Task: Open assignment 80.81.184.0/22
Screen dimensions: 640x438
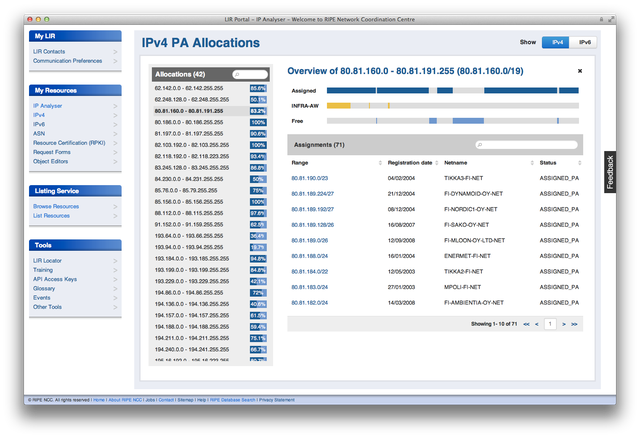Action: [x=309, y=272]
